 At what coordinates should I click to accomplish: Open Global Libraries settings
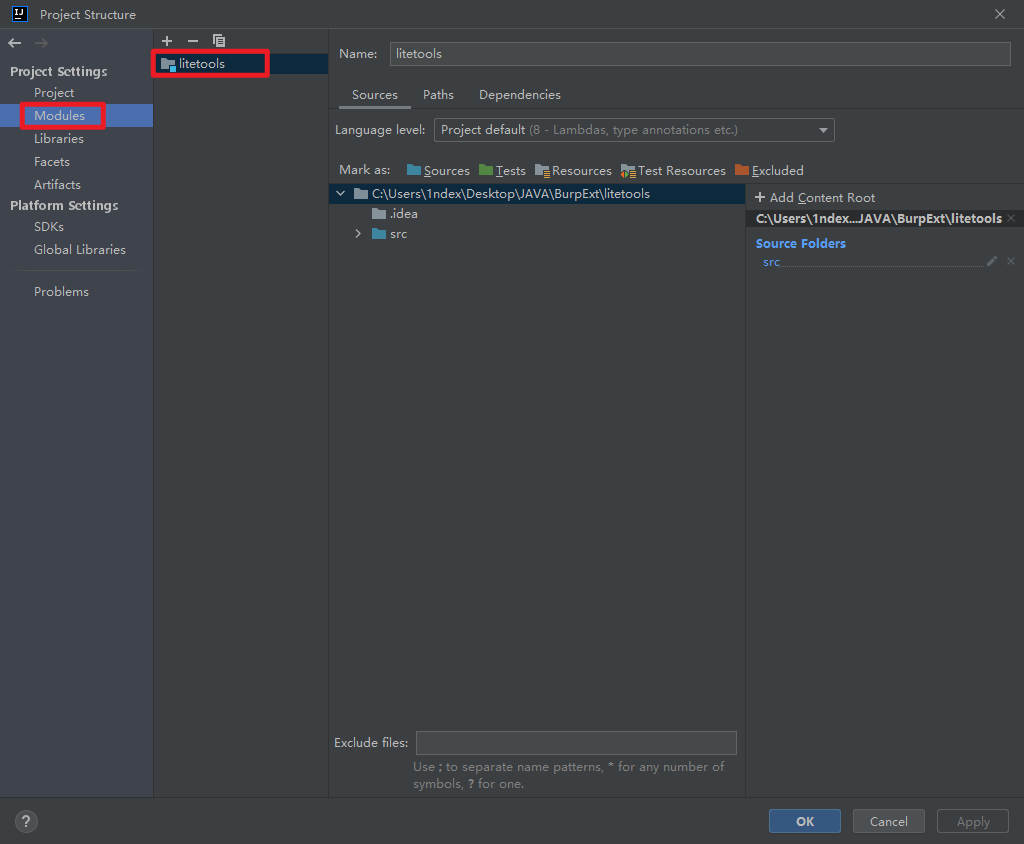coord(80,250)
